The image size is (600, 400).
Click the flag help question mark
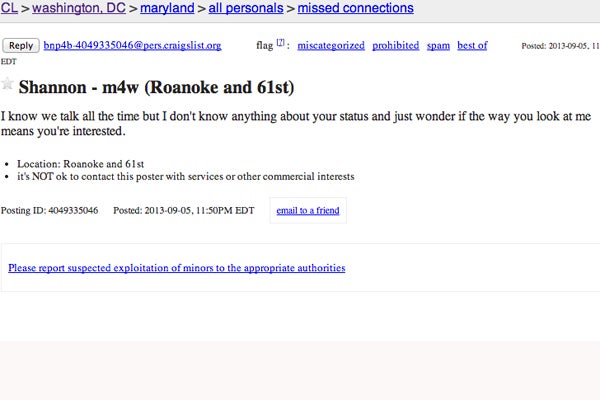(281, 44)
